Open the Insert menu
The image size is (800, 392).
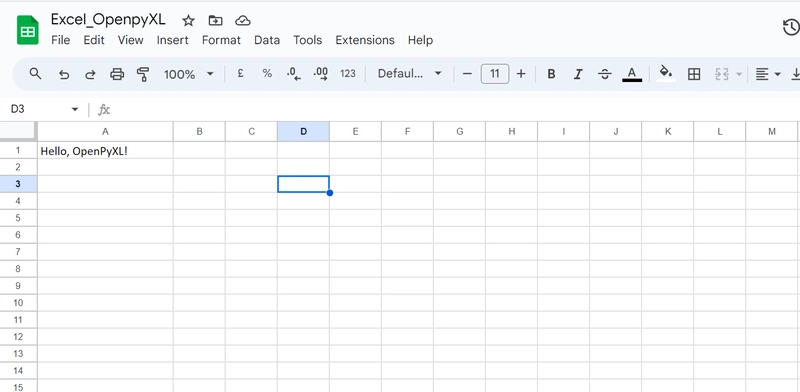tap(172, 40)
